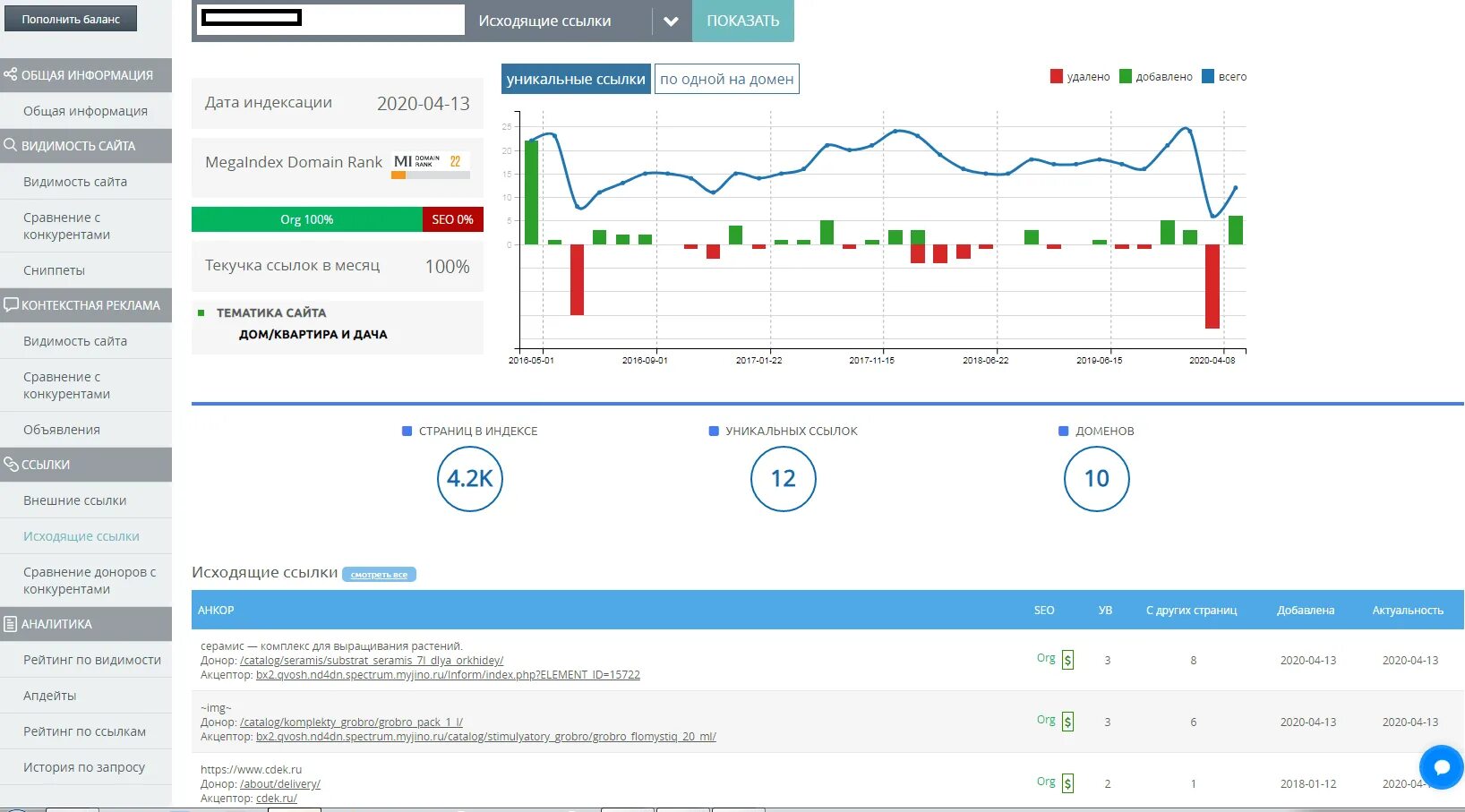Click the tall green bar at 2016-05-01

(531, 192)
